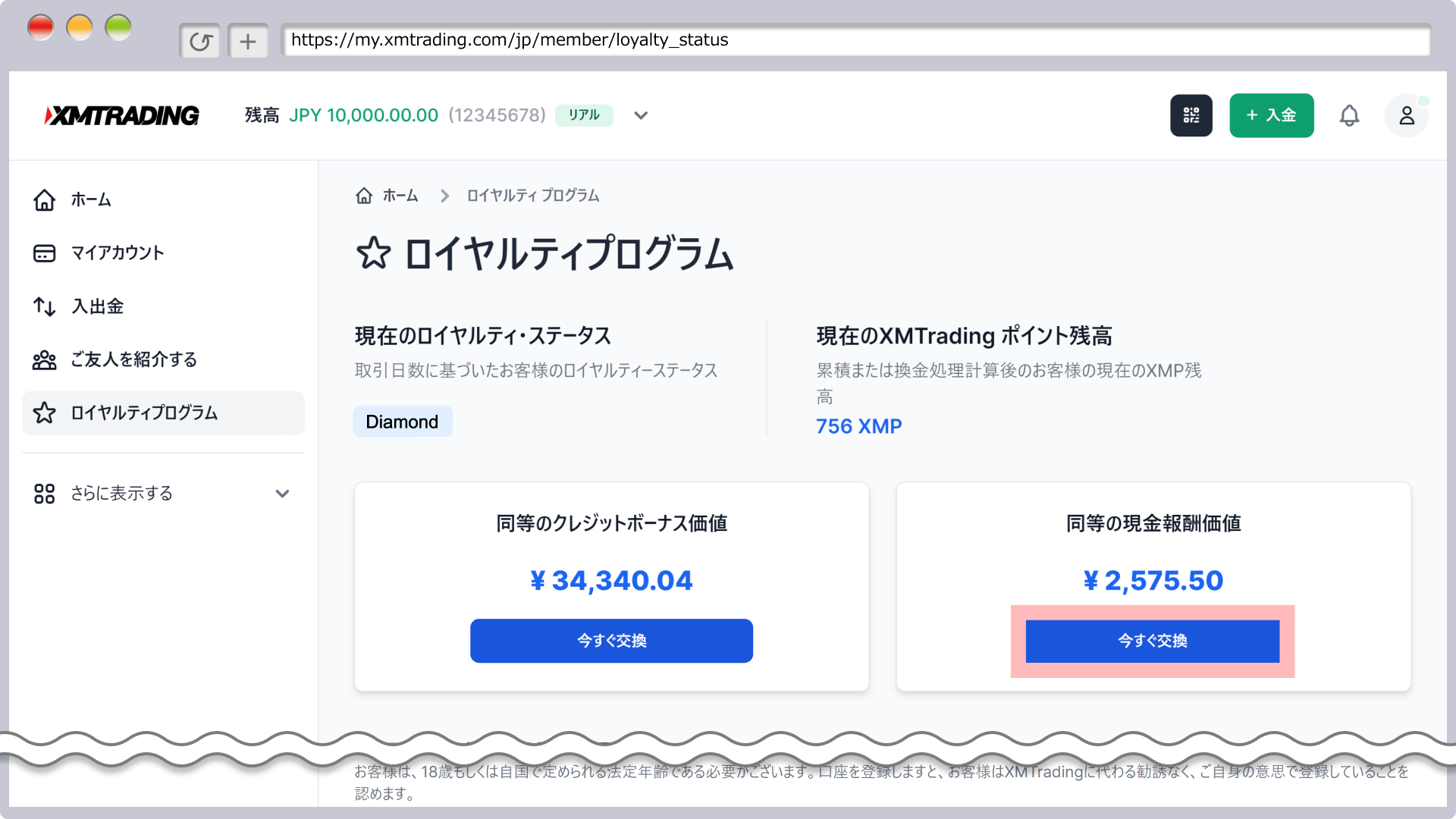Click 現在のロイヤルティ・ステータス heading
Screen dimensions: 1456x819
(483, 336)
